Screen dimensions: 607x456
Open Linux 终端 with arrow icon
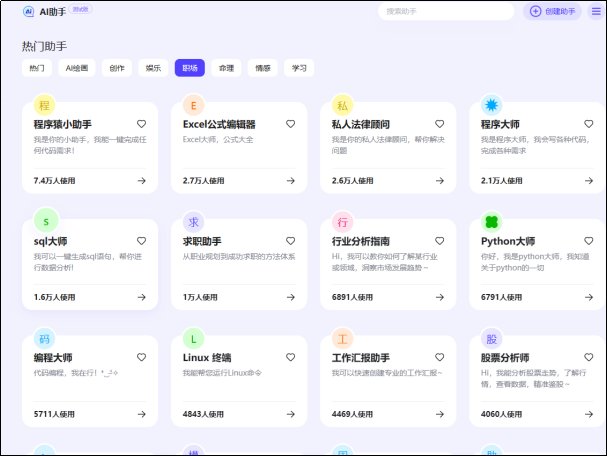[291, 414]
